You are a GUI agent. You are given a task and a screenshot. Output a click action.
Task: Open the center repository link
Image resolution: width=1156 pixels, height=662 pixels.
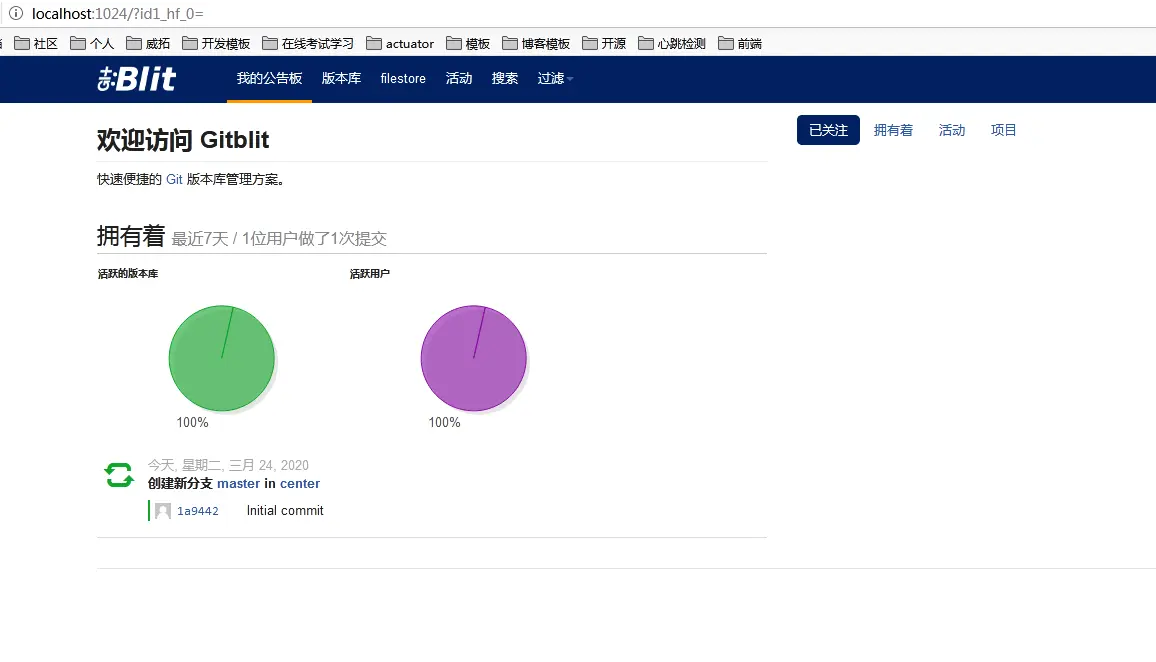(299, 484)
